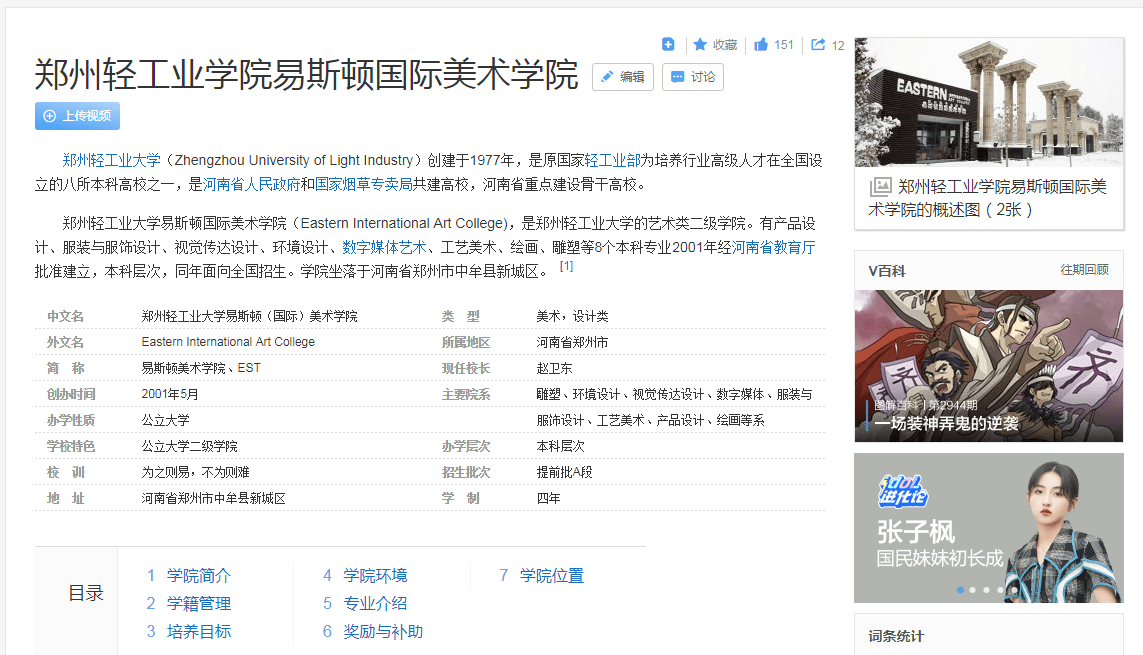Image resolution: width=1143 pixels, height=655 pixels.
Task: Open the 河南省教育厅 link
Action: click(773, 248)
